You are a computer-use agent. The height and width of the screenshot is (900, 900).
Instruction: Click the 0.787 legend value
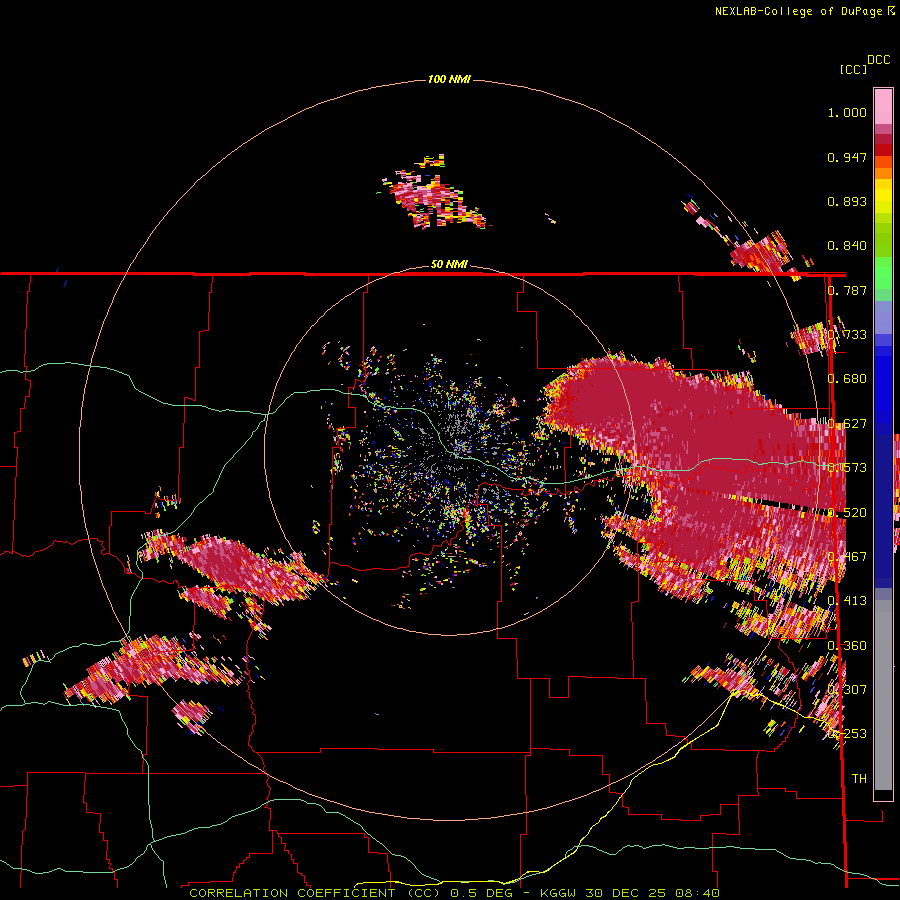(847, 290)
